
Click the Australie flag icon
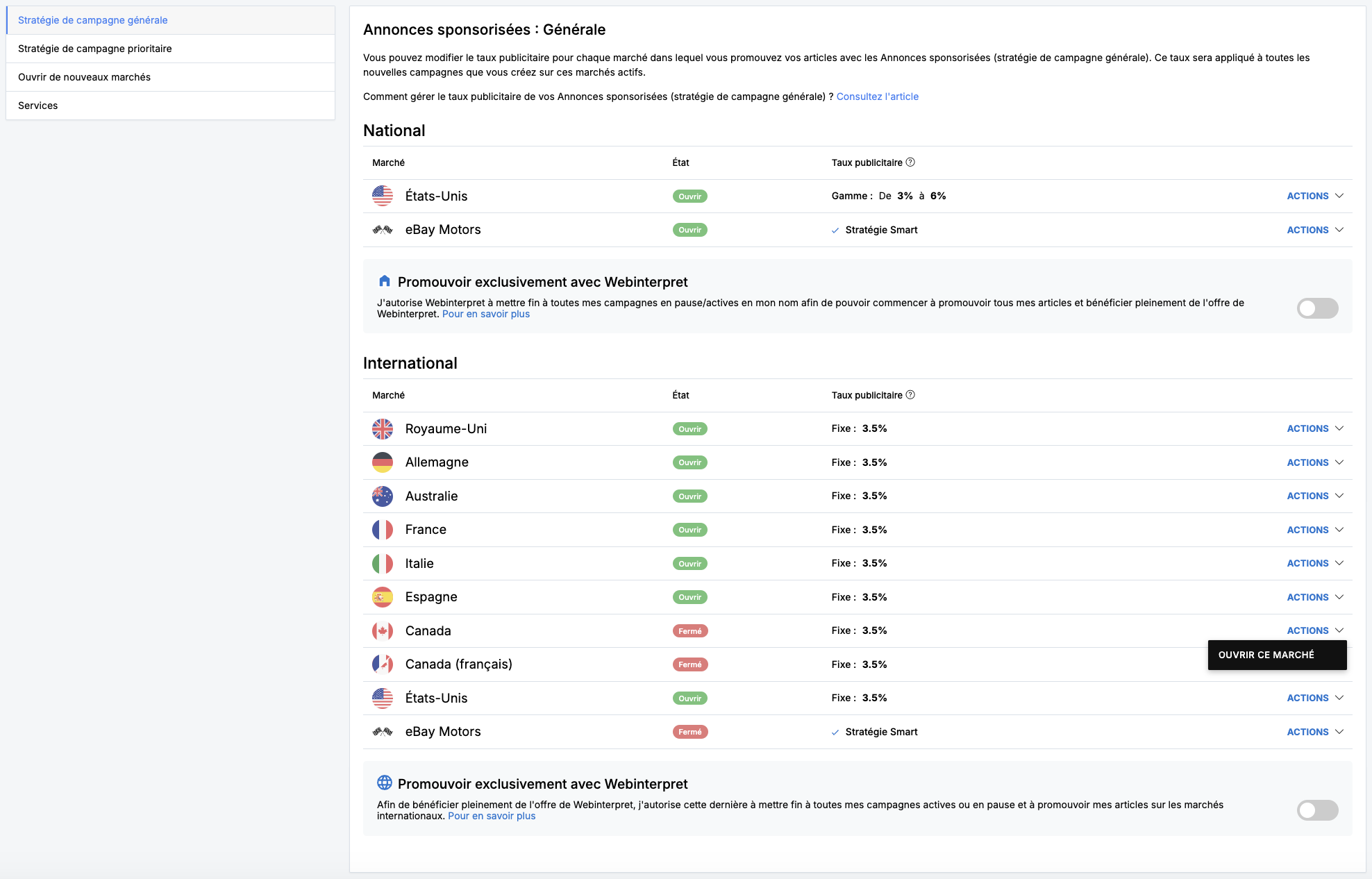point(383,496)
